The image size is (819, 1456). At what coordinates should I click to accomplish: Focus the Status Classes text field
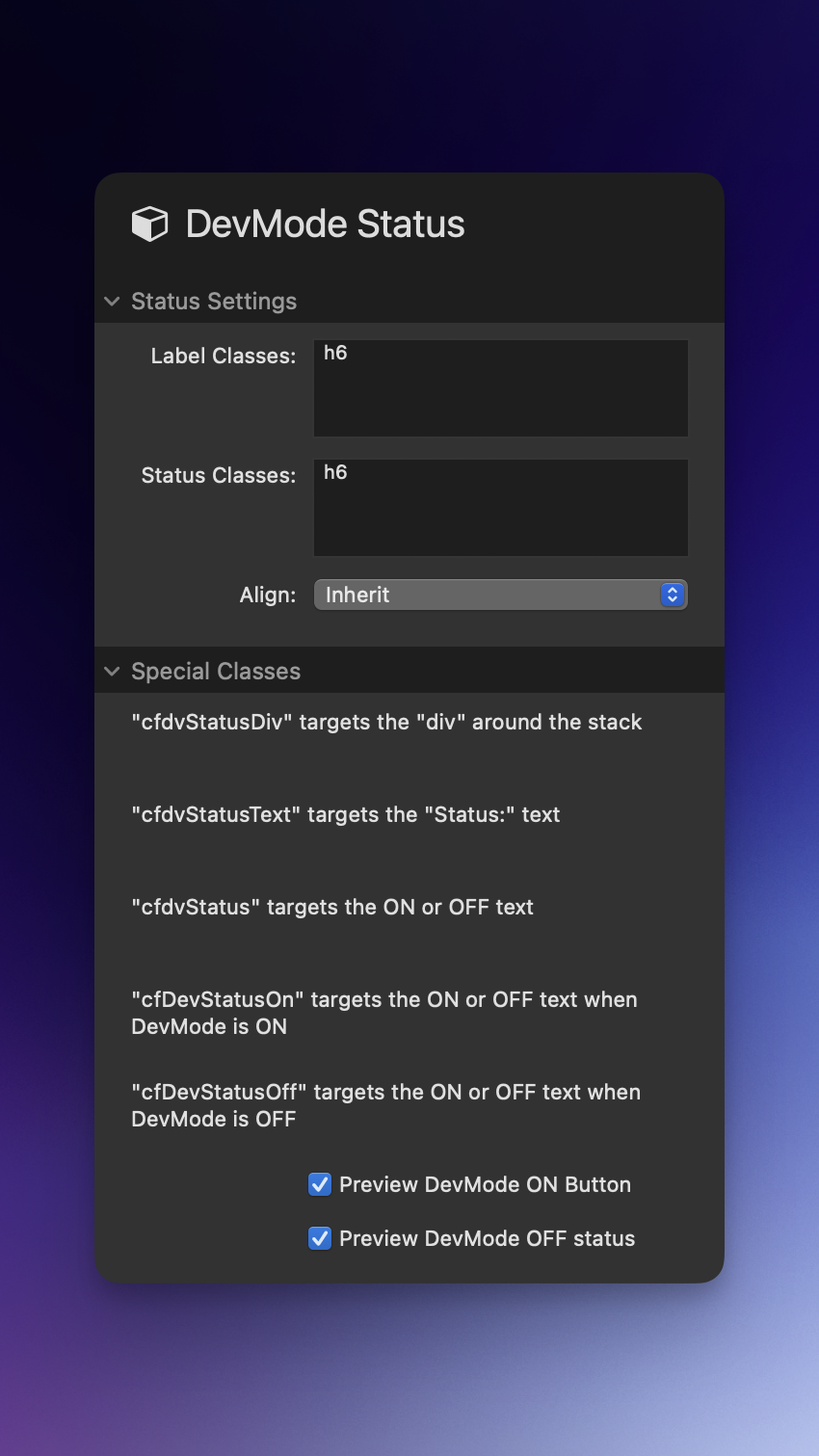[x=500, y=508]
